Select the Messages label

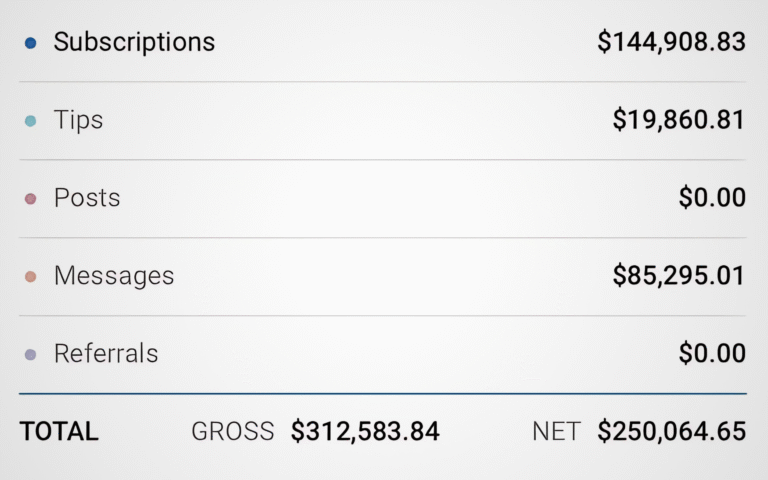114,276
